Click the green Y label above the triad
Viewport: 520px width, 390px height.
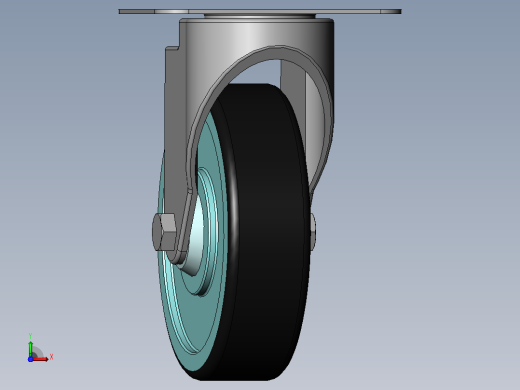coord(30,336)
